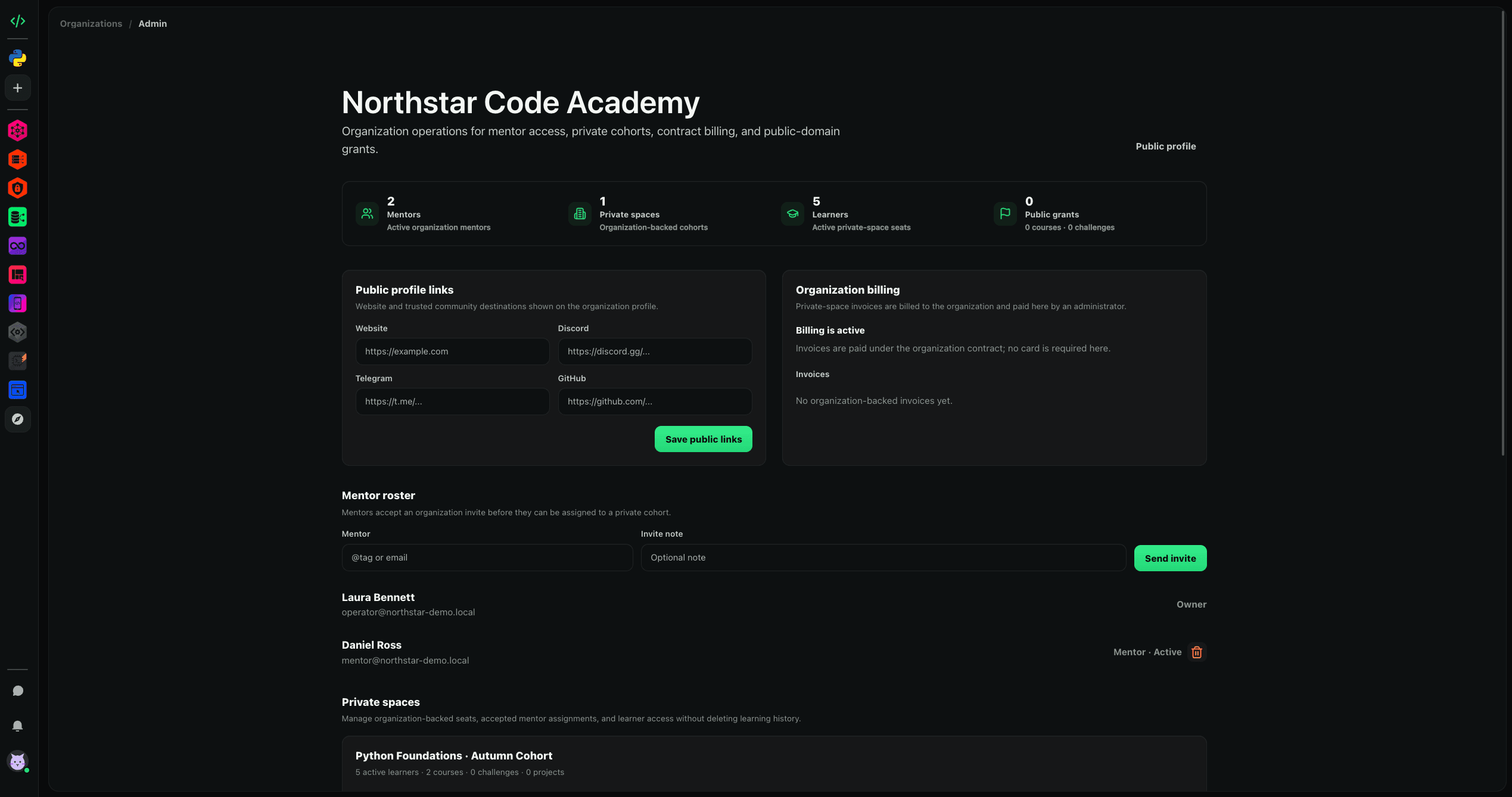
Task: Open the pink layout with cursor icon
Action: click(18, 275)
